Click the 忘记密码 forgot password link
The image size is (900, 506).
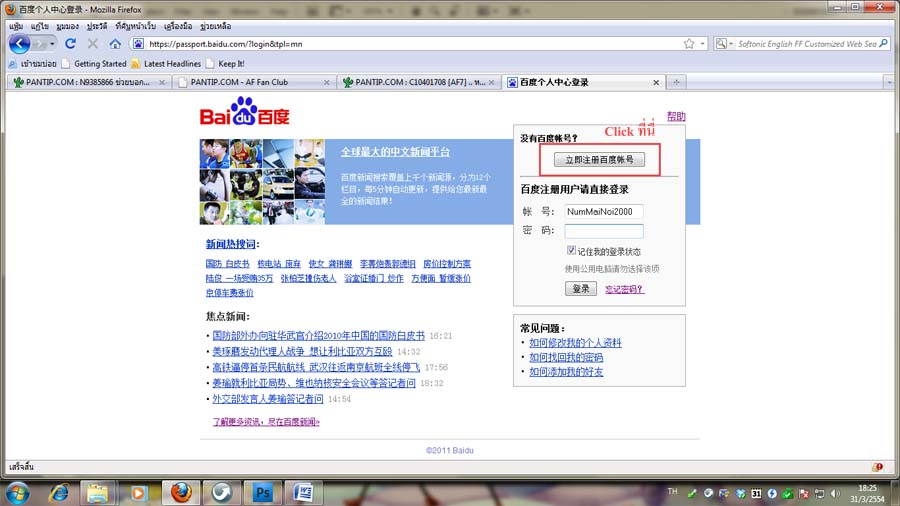coord(624,289)
